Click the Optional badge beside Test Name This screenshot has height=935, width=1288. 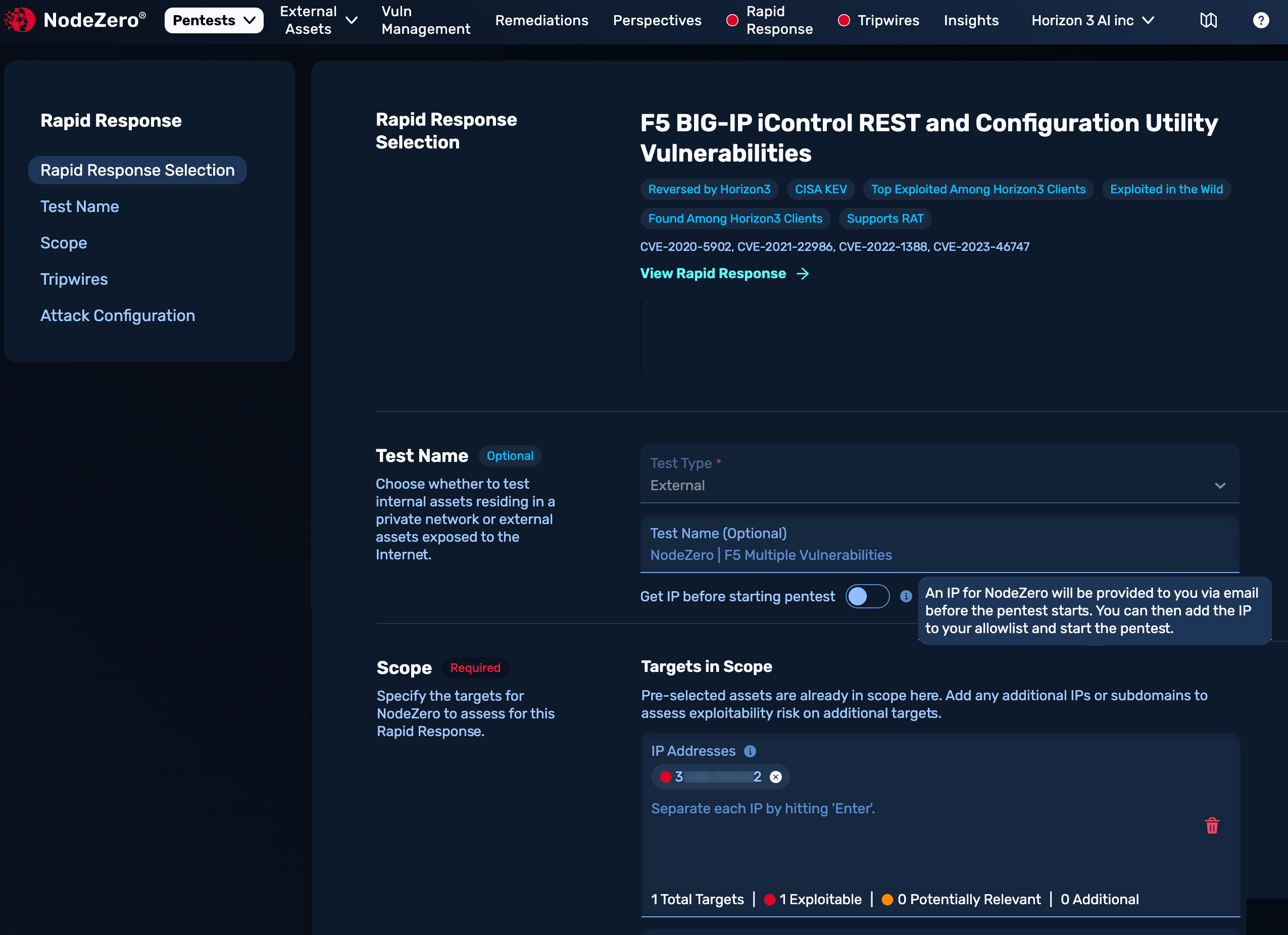coord(510,456)
